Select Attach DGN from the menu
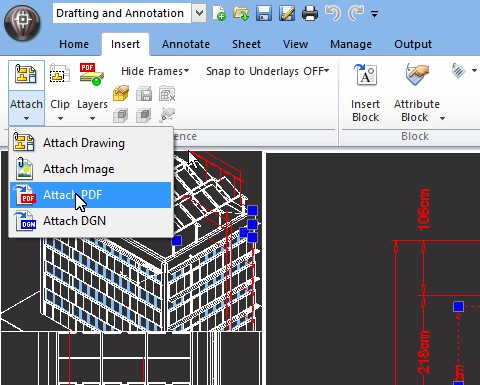Screen dimensions: 480x385 [x=90, y=221]
